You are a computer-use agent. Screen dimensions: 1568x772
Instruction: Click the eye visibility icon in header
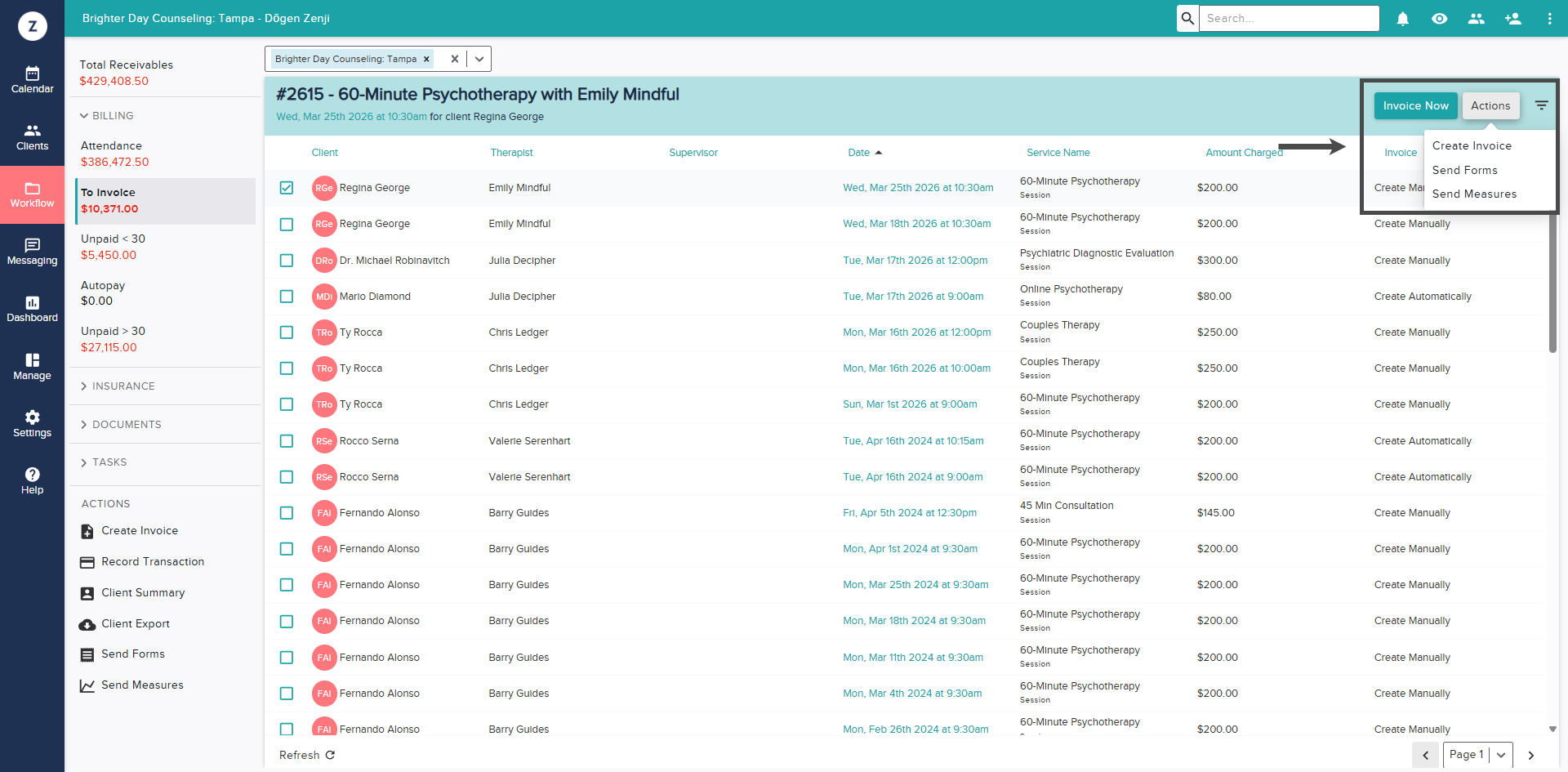pos(1440,19)
